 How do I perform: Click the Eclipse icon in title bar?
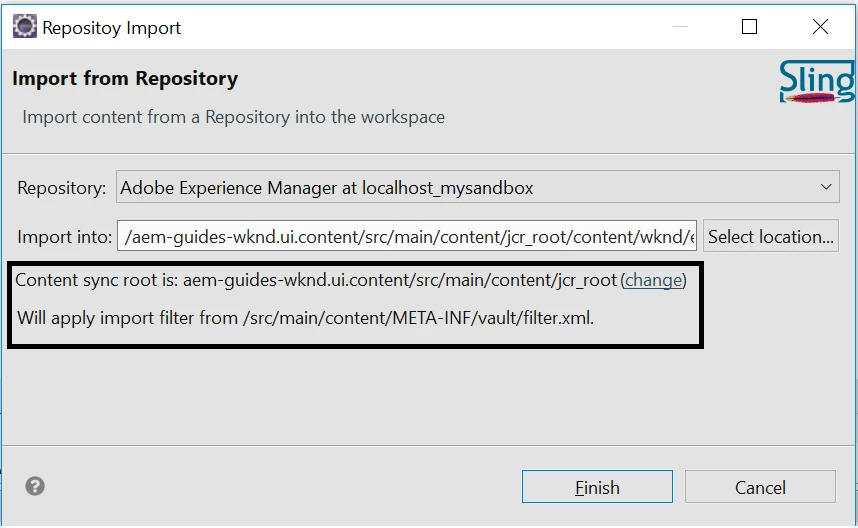[25, 26]
